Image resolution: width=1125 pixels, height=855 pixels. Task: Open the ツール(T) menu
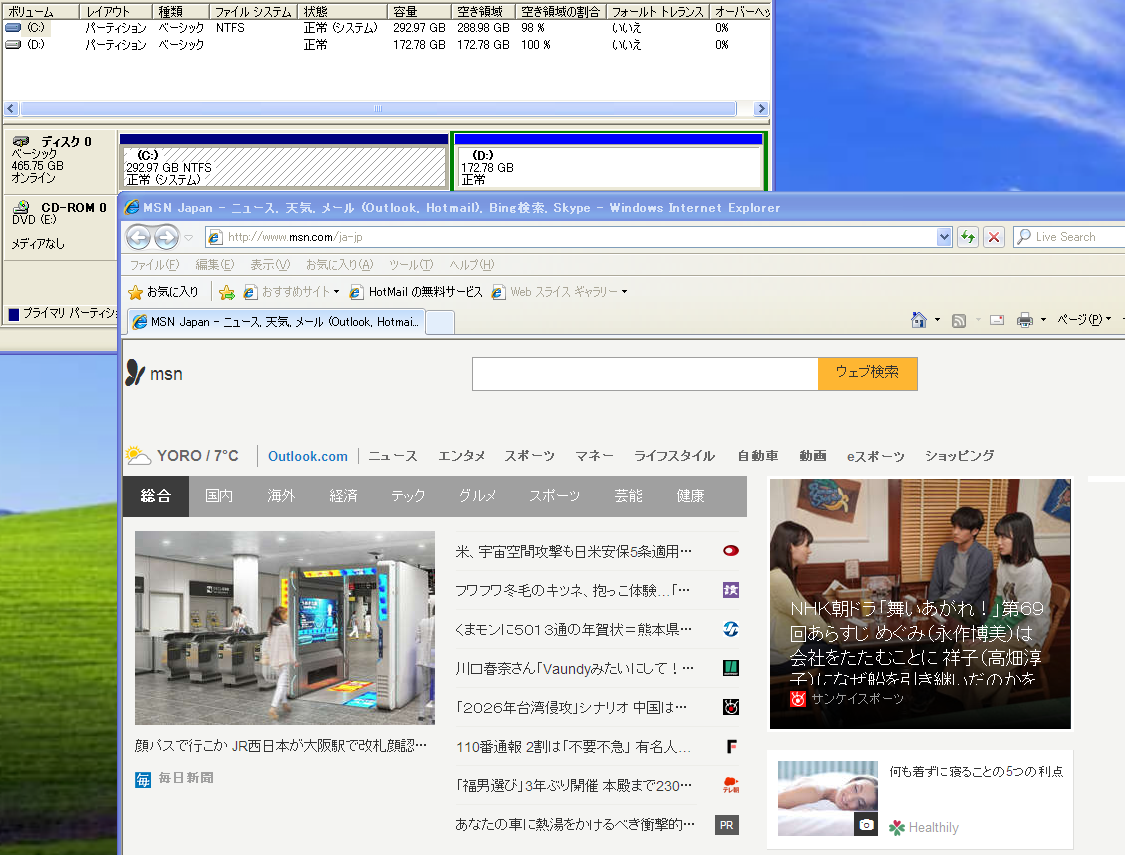point(411,265)
